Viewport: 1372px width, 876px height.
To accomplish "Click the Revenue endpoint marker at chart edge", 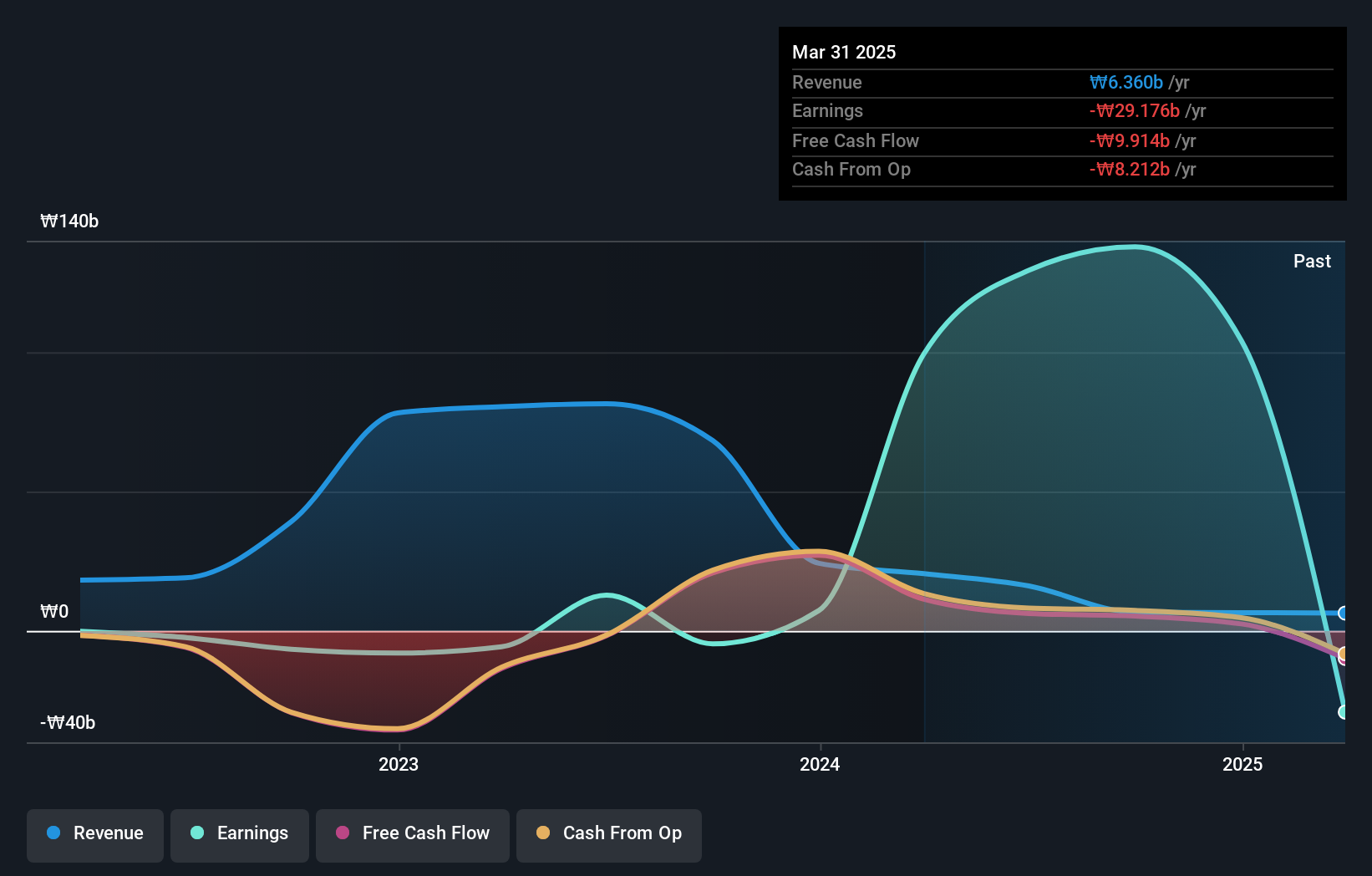I will pos(1344,613).
